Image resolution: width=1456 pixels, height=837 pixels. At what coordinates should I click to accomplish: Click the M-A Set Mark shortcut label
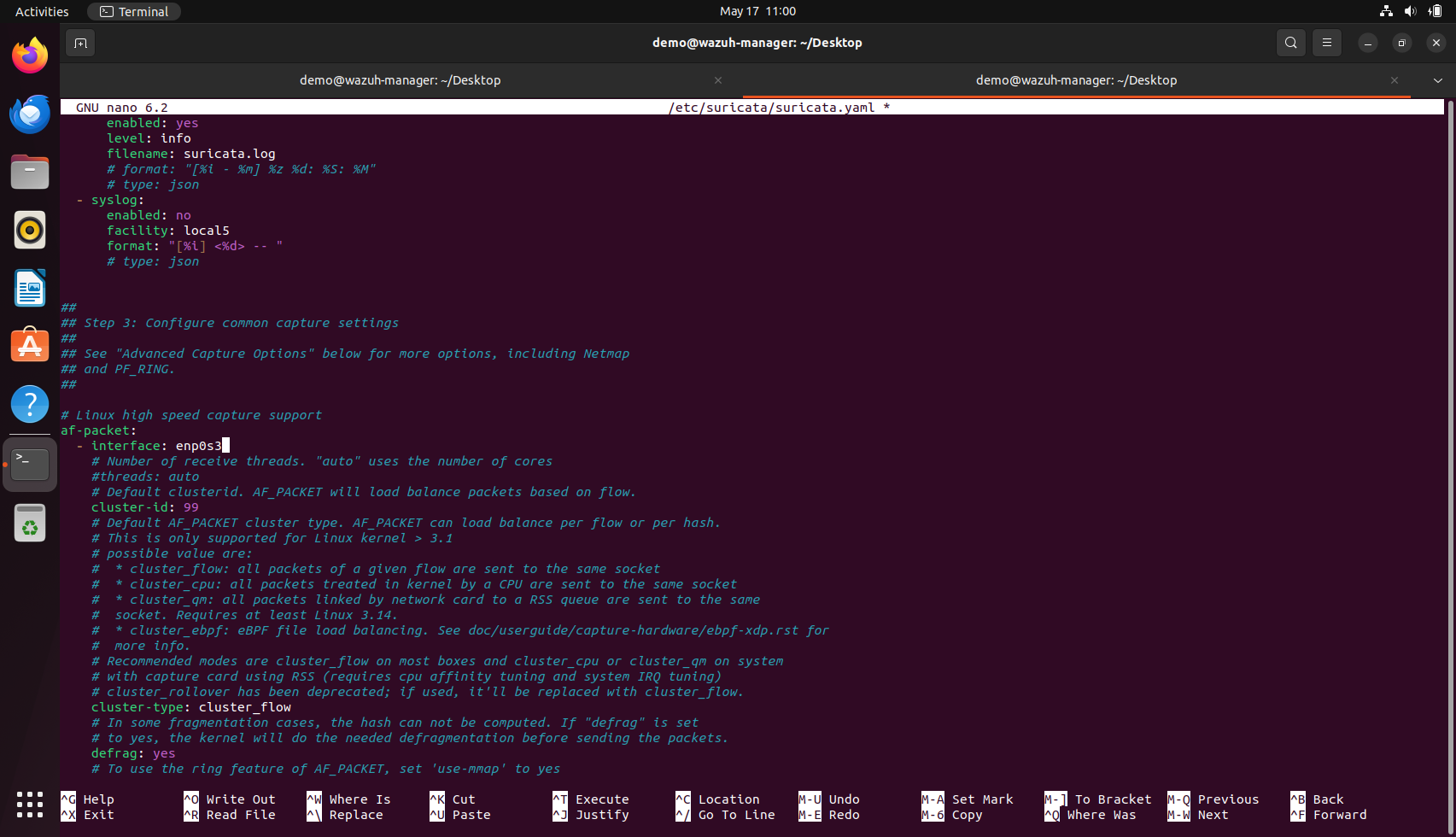tap(968, 799)
